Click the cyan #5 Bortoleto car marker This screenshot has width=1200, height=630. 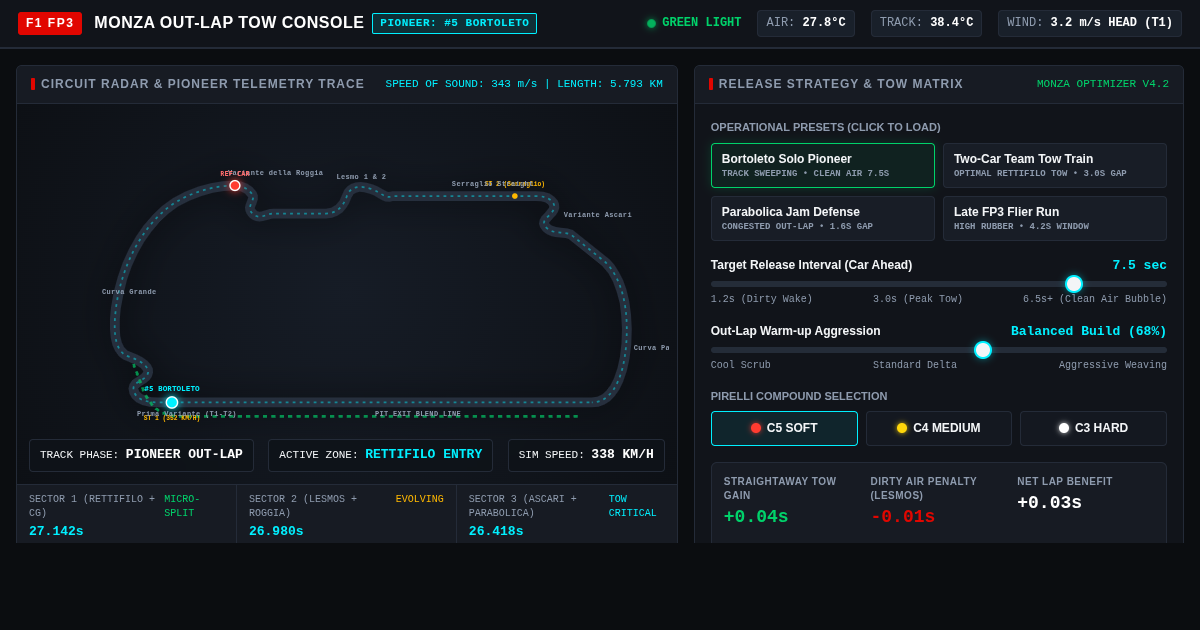(x=172, y=402)
